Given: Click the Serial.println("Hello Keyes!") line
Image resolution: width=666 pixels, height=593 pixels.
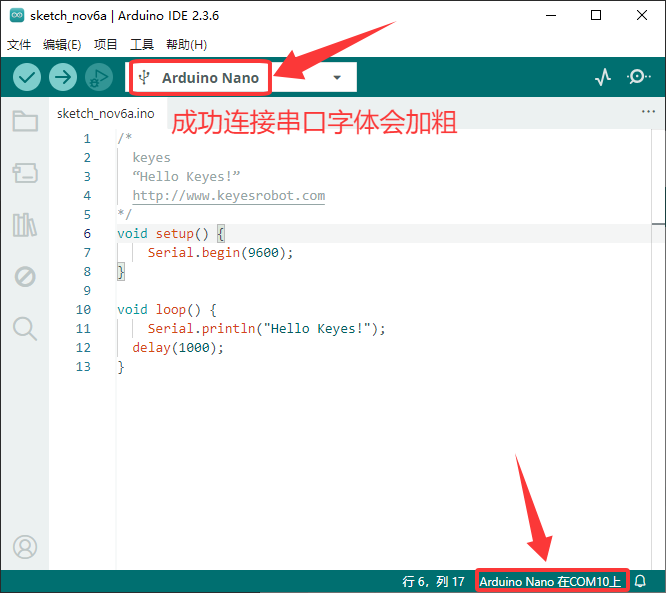Looking at the screenshot, I should [x=266, y=329].
